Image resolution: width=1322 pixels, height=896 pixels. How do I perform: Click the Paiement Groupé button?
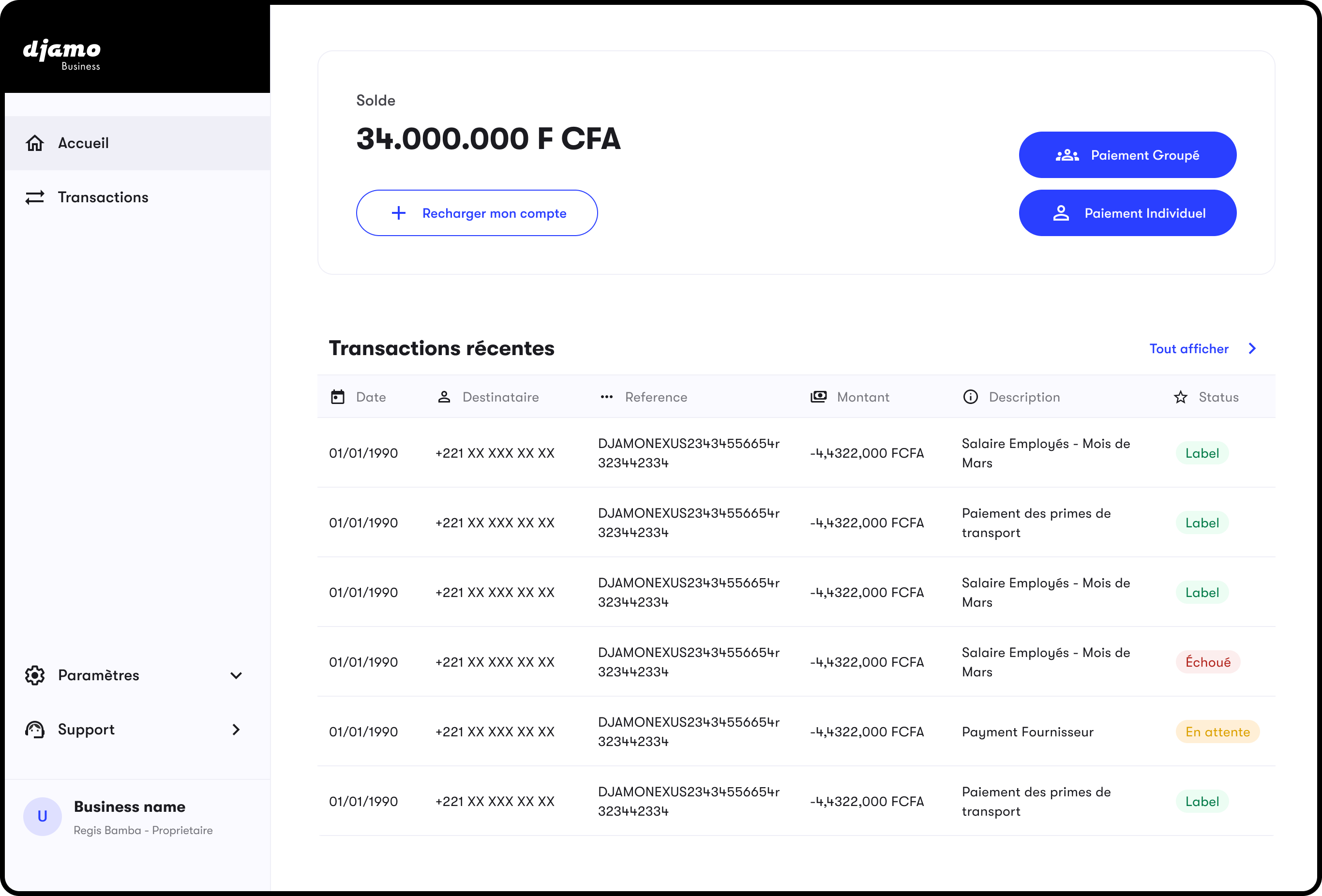coord(1127,155)
